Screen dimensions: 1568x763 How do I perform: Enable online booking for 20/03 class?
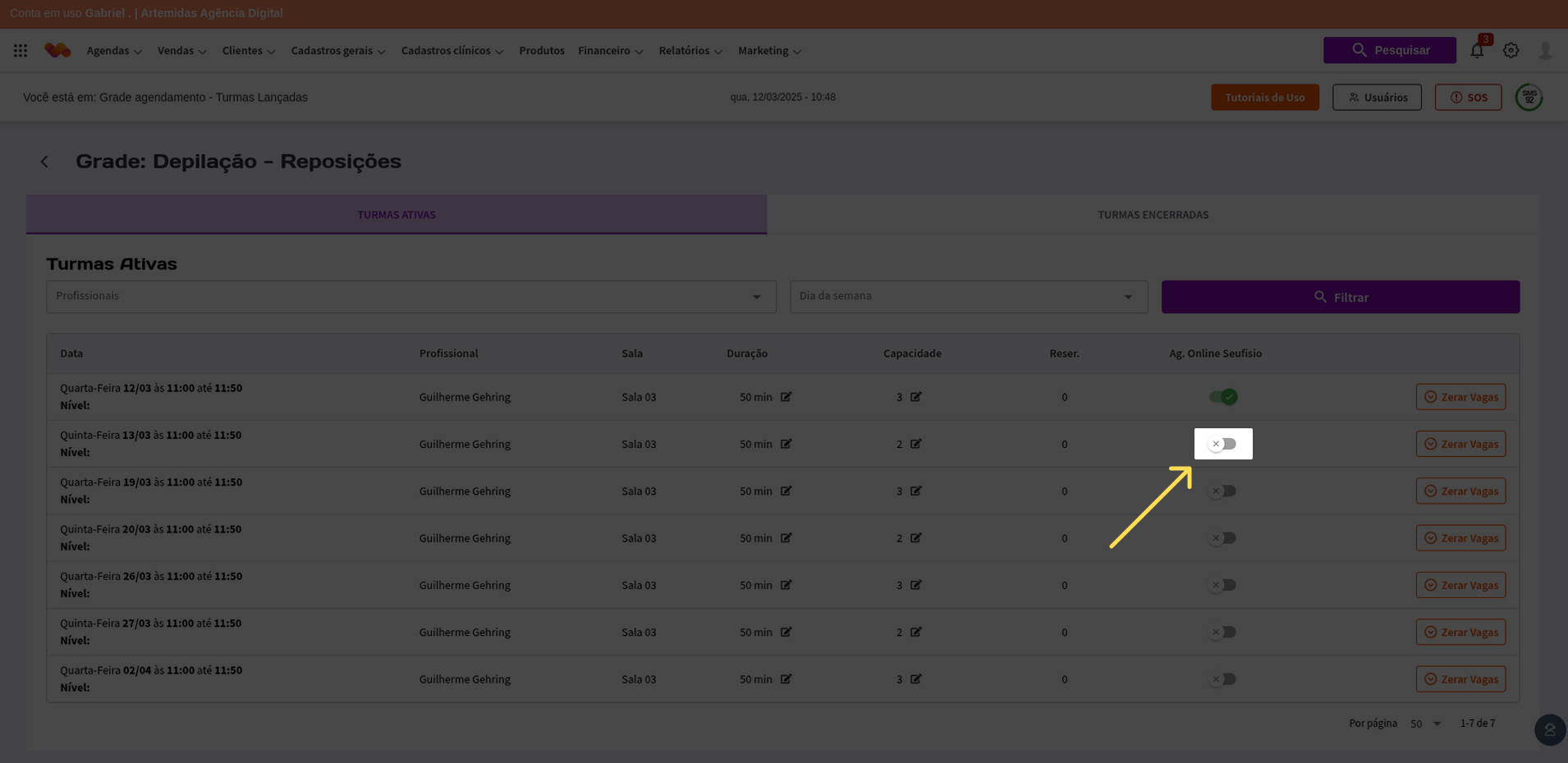1222,538
